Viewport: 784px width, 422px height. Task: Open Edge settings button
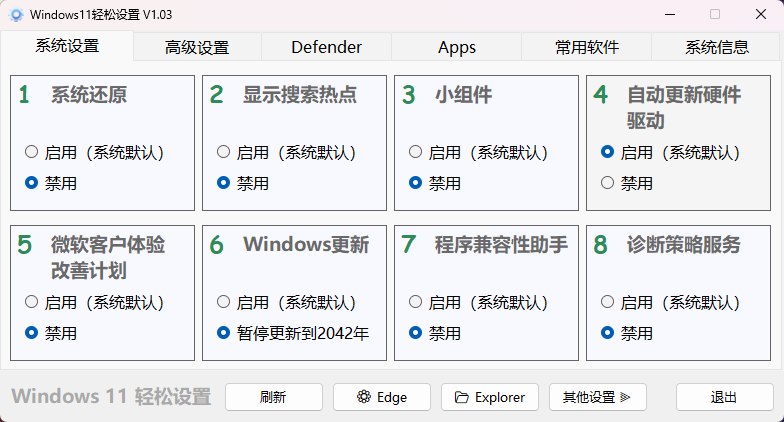click(x=382, y=397)
